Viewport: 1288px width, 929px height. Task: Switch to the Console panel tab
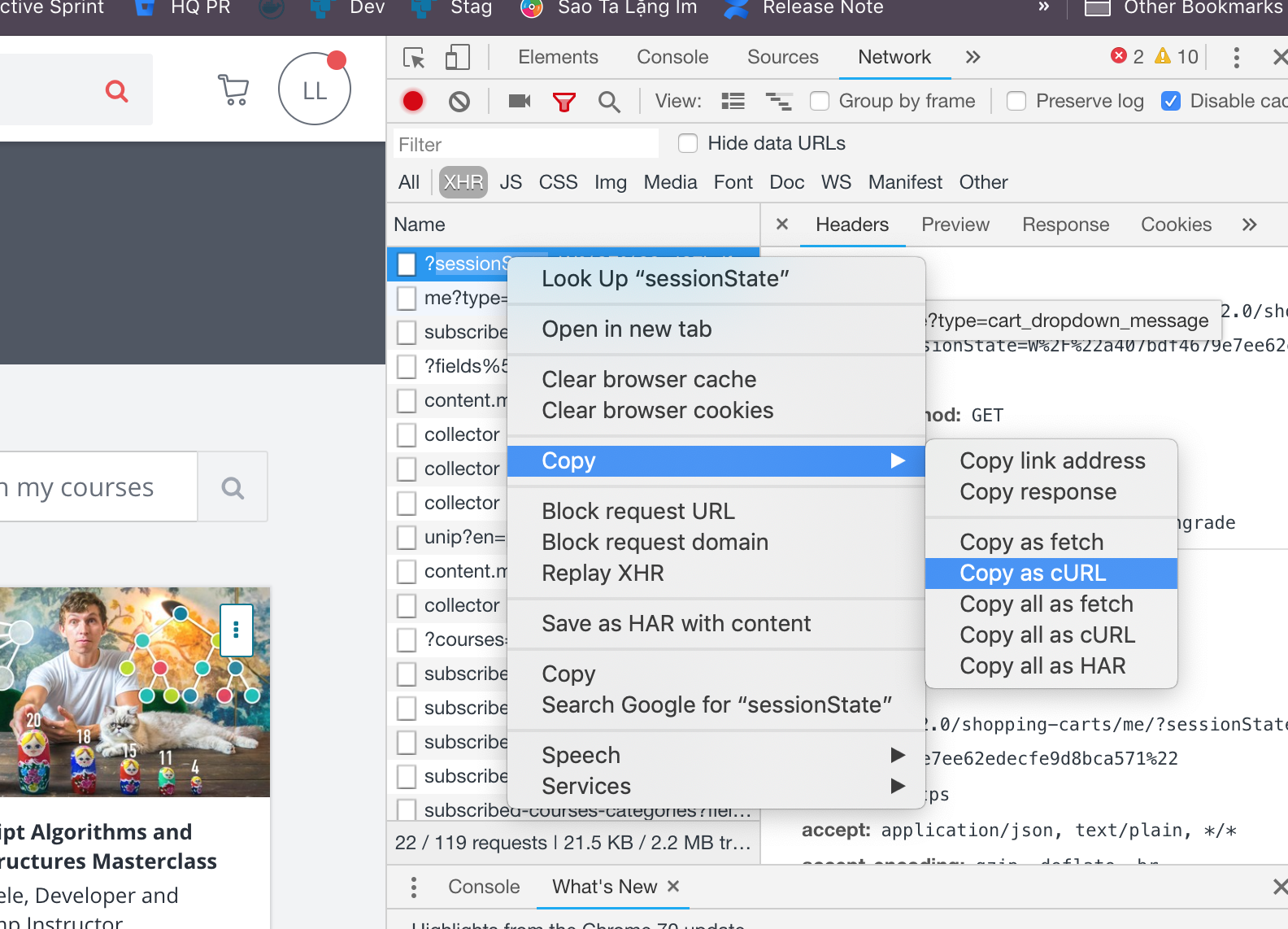click(672, 57)
